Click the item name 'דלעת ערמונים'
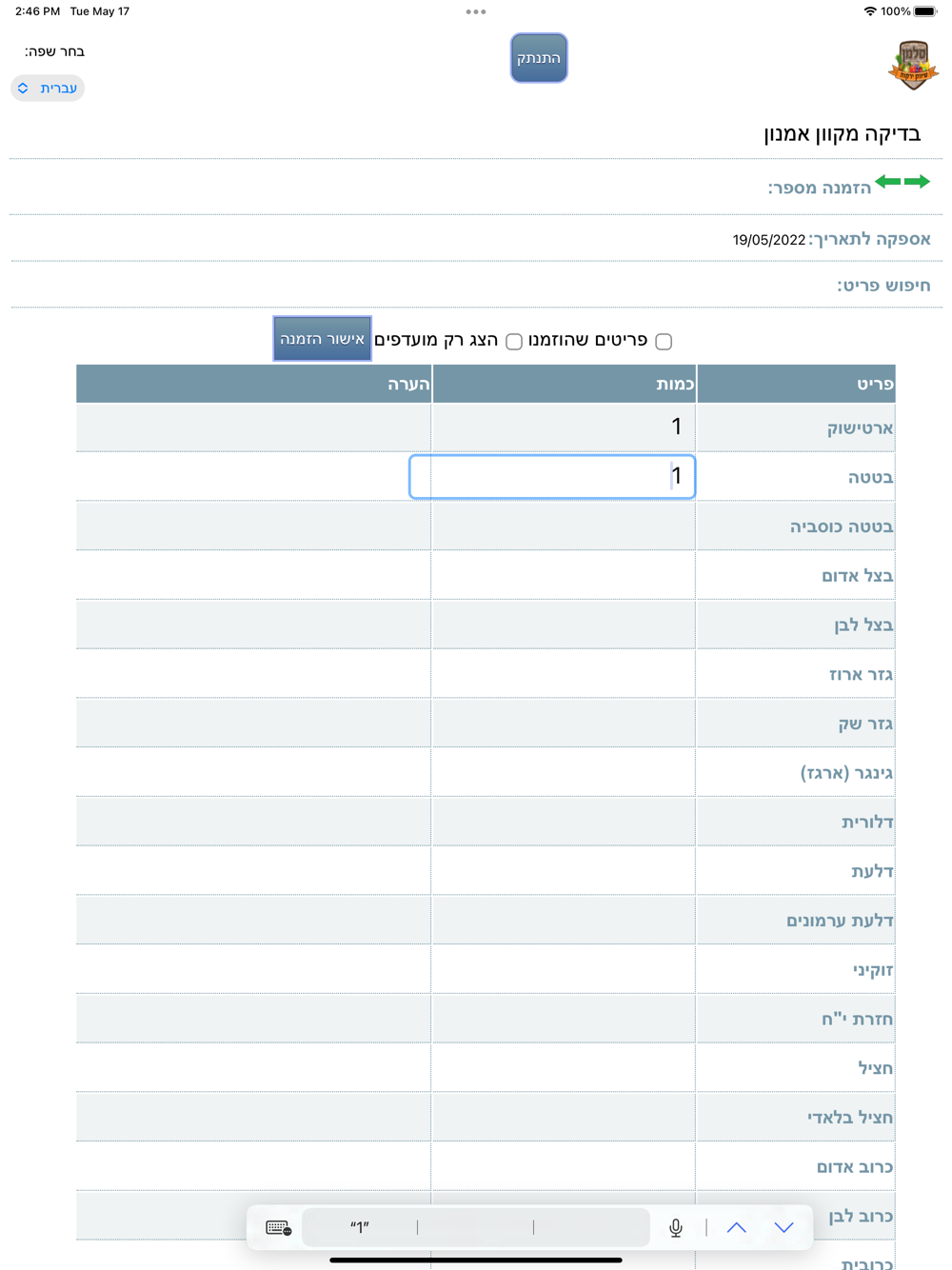The height and width of the screenshot is (1270, 952). tap(840, 921)
